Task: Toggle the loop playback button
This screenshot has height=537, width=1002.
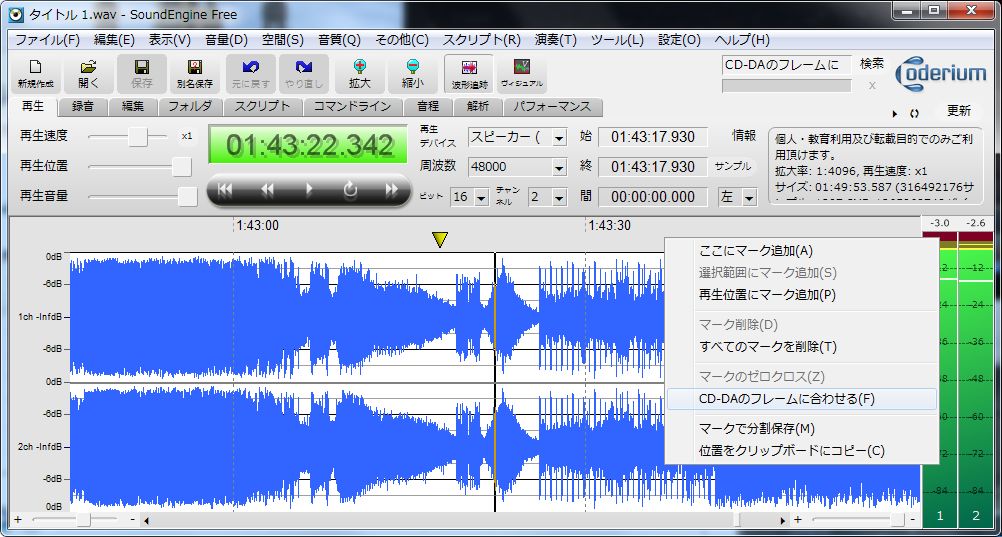Action: pos(350,190)
